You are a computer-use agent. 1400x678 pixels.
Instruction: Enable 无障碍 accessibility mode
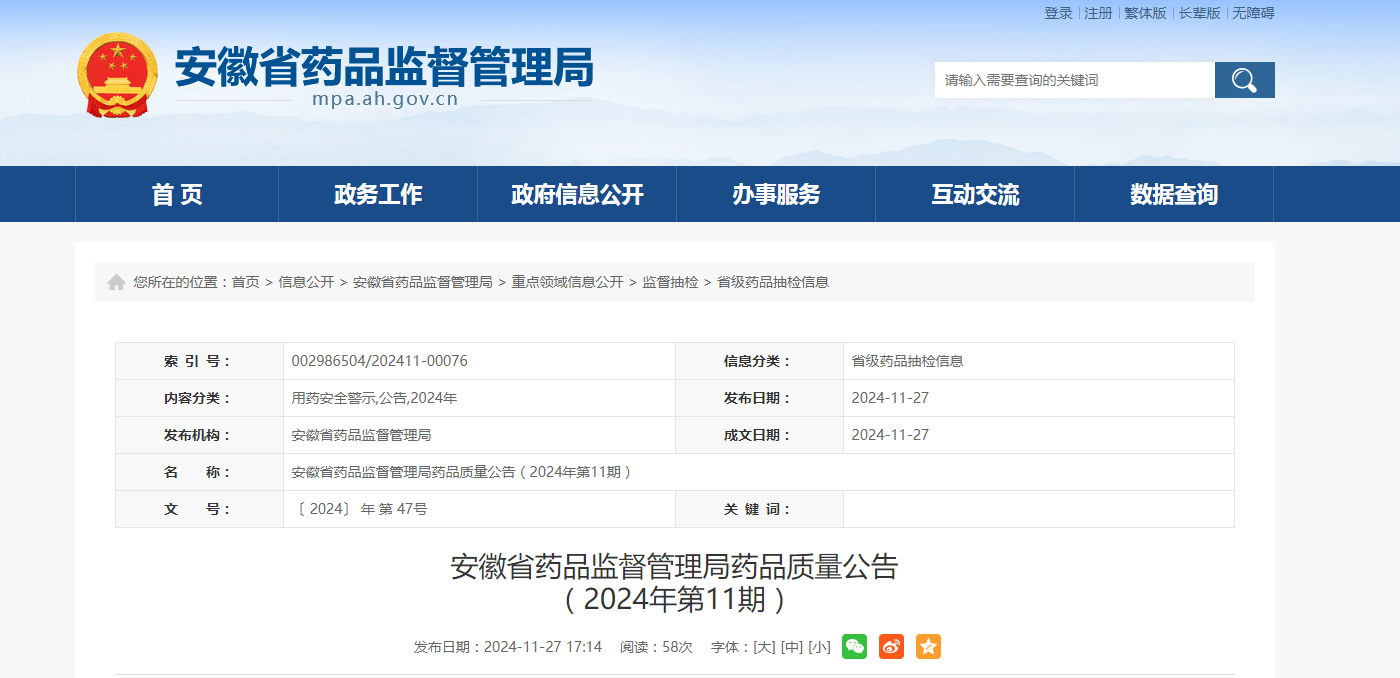point(1253,13)
